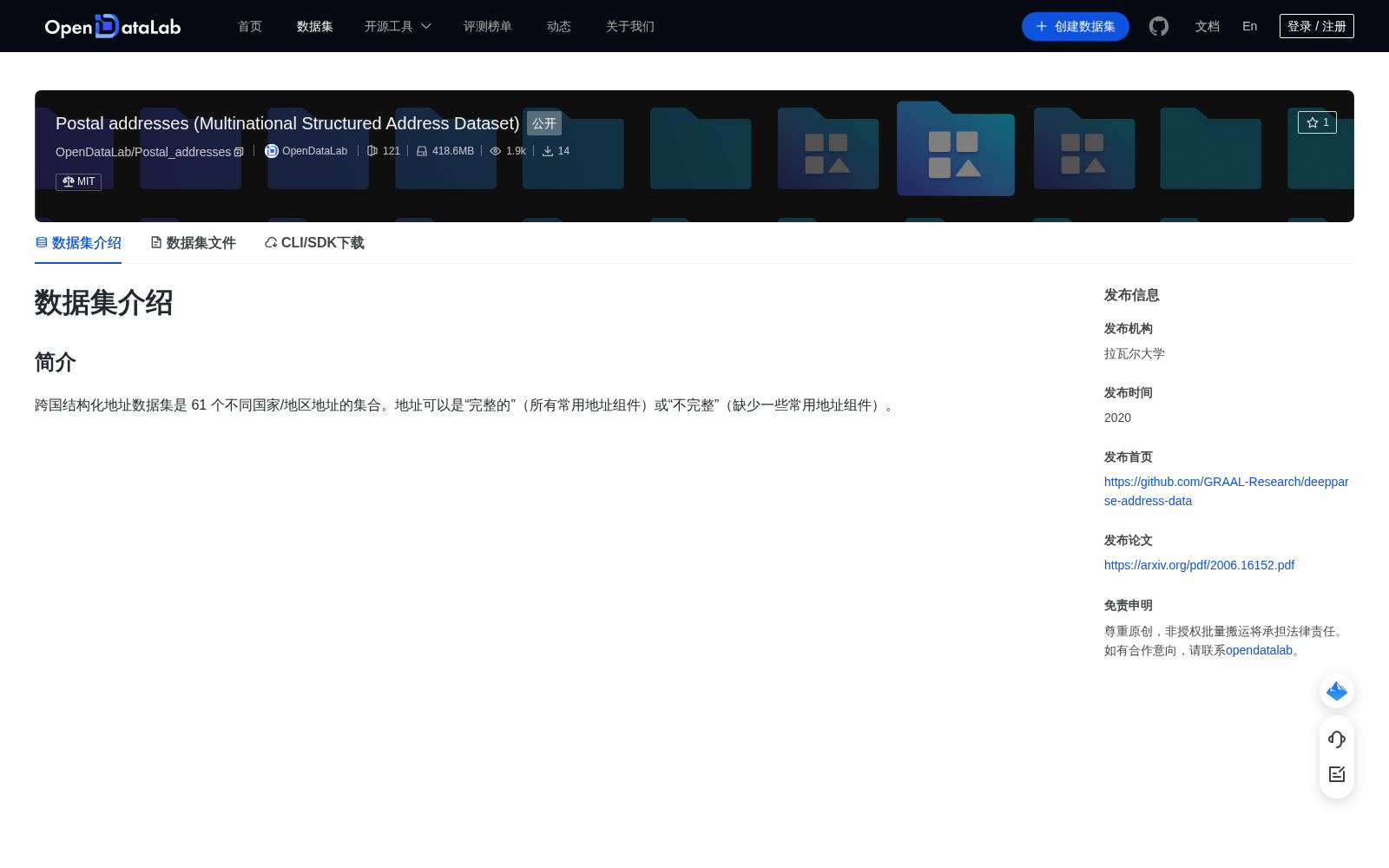Click the 公开 visibility badge
Screen dimensions: 1389x868
tap(544, 123)
